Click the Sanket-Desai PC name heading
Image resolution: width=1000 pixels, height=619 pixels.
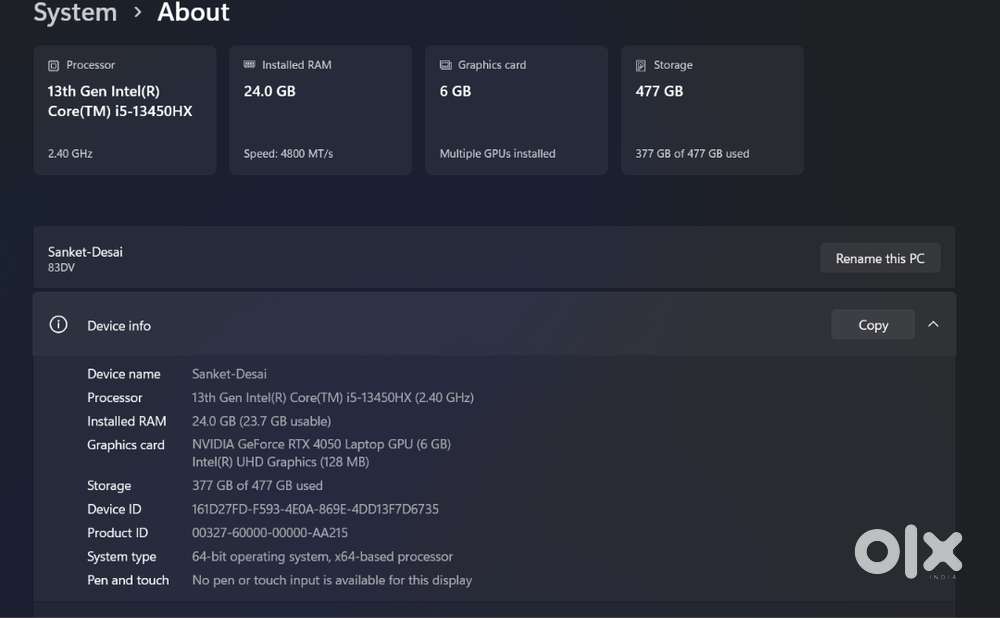pyautogui.click(x=85, y=252)
